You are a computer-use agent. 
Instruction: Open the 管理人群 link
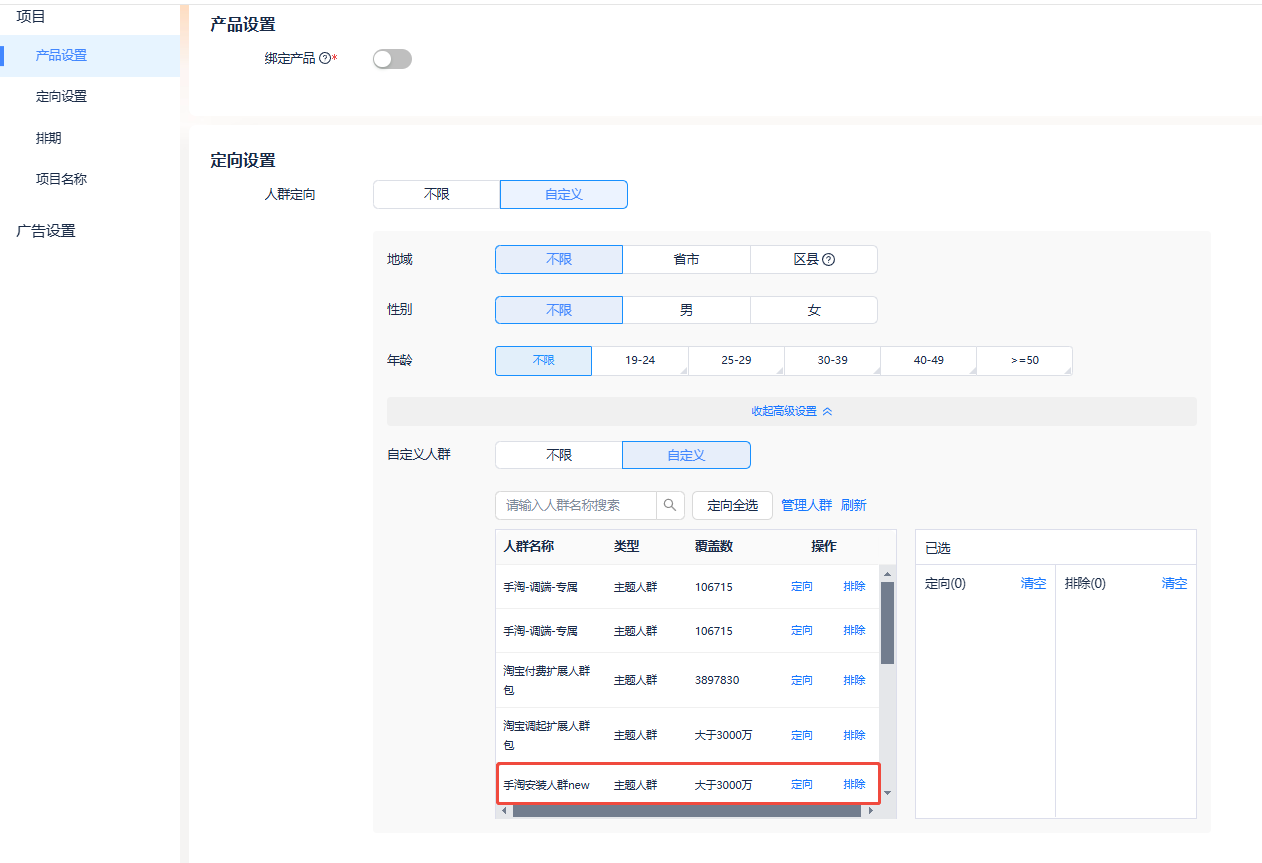pos(806,505)
